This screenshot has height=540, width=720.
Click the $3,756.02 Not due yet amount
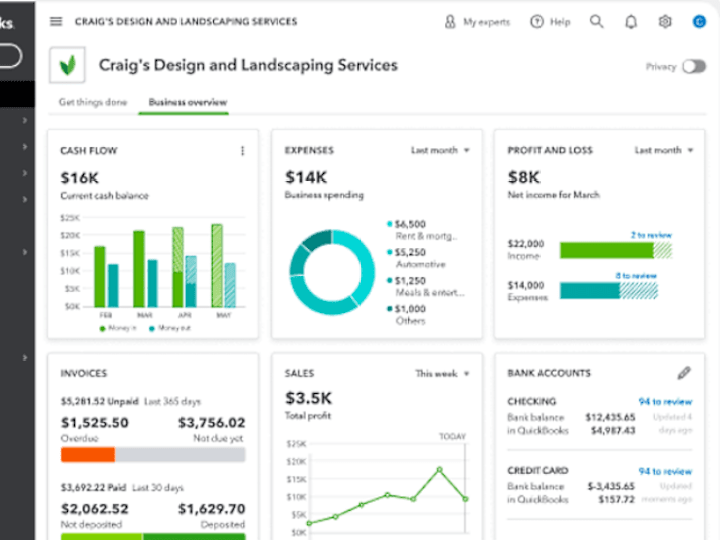(x=212, y=422)
